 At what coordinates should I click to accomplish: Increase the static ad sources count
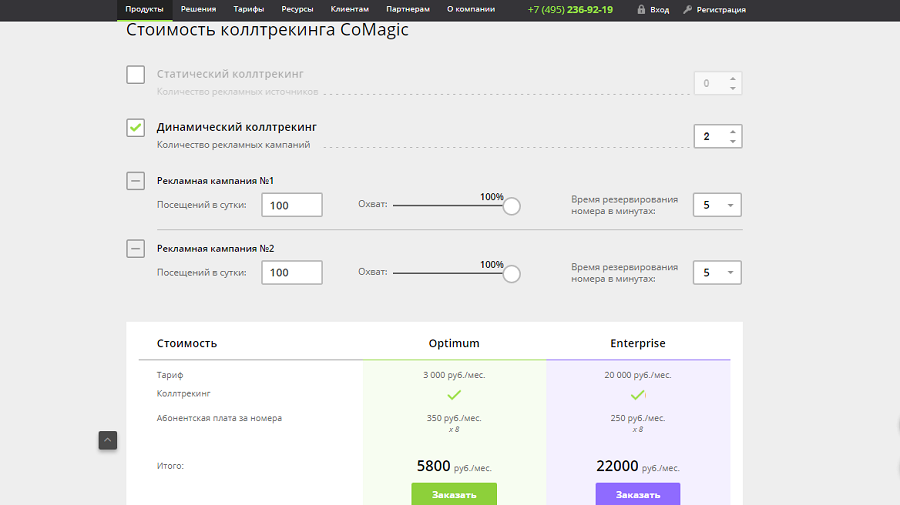pos(733,79)
